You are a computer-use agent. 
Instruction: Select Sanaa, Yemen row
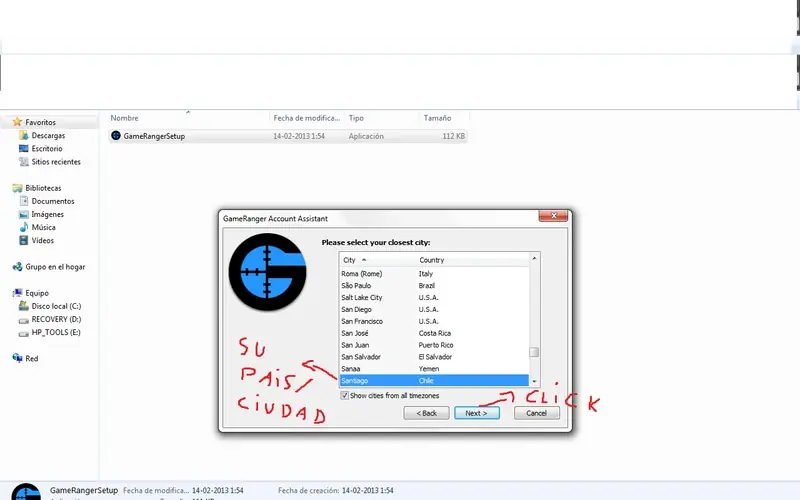coord(434,368)
